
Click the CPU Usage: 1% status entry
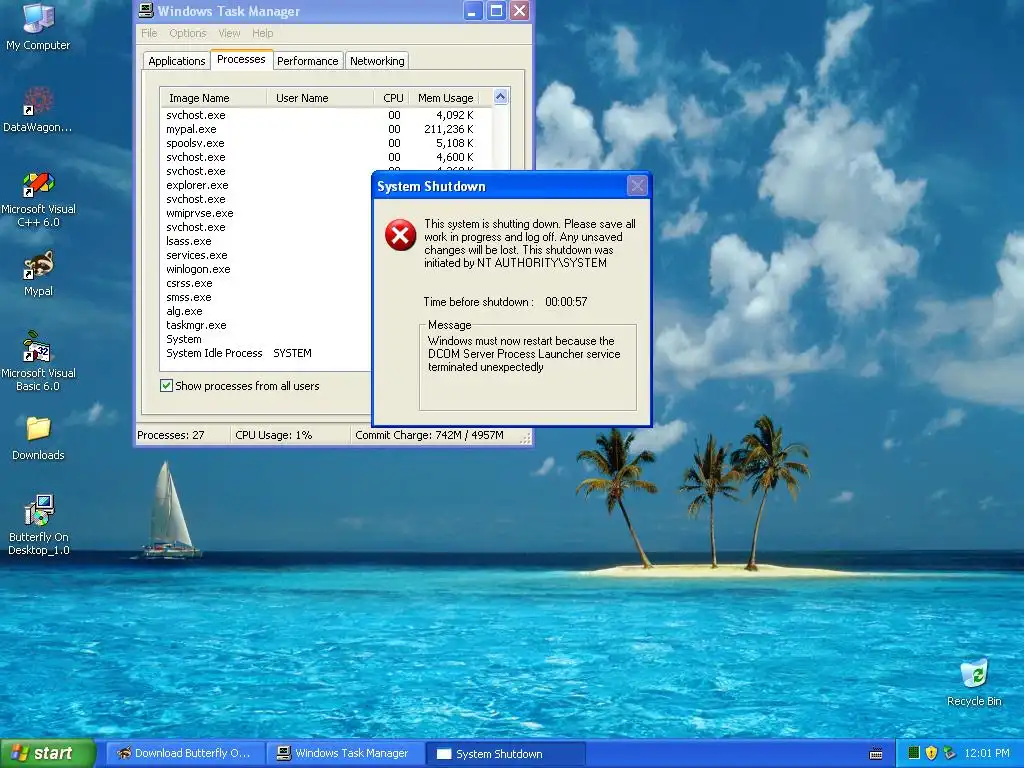click(274, 435)
